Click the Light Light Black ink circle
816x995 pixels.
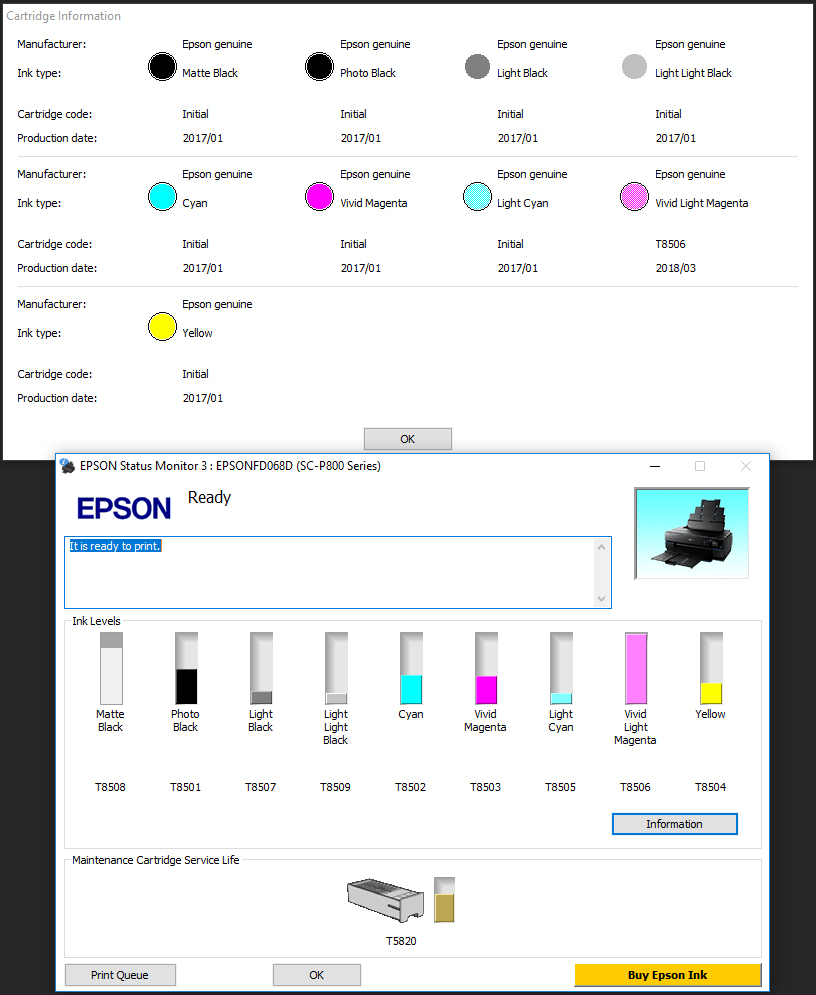point(634,67)
